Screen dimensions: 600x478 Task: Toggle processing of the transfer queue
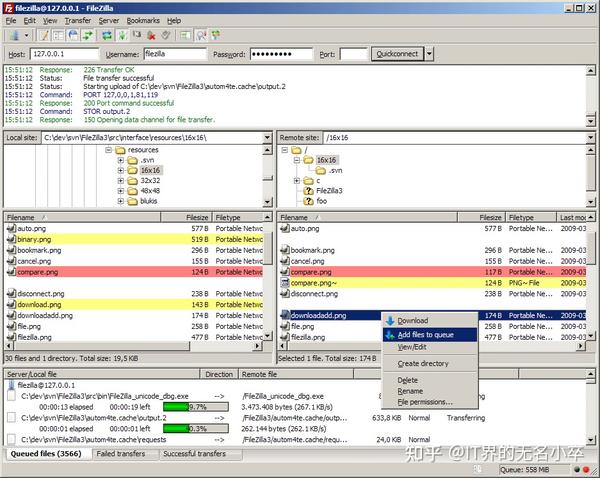tap(122, 36)
